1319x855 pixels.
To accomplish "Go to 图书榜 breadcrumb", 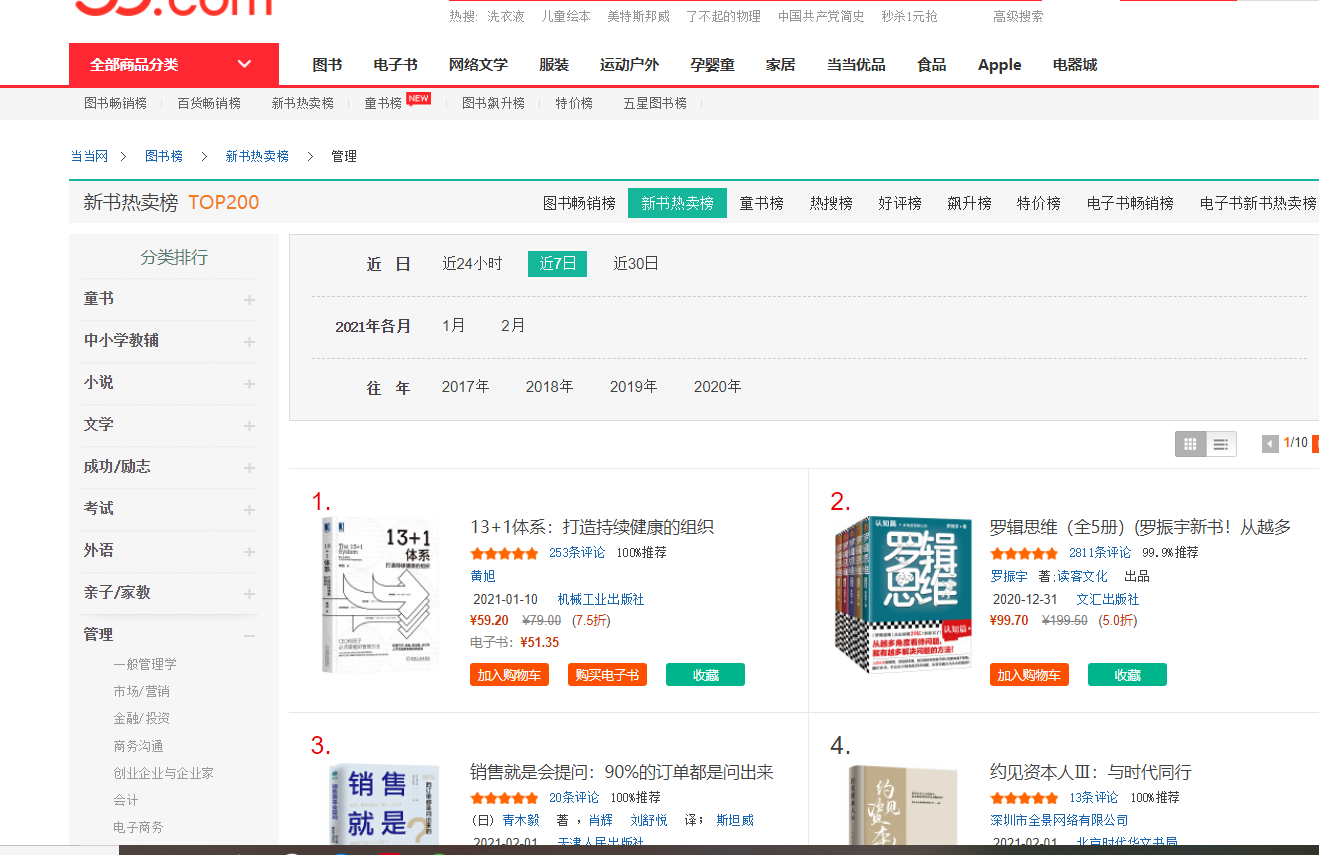I will point(164,156).
